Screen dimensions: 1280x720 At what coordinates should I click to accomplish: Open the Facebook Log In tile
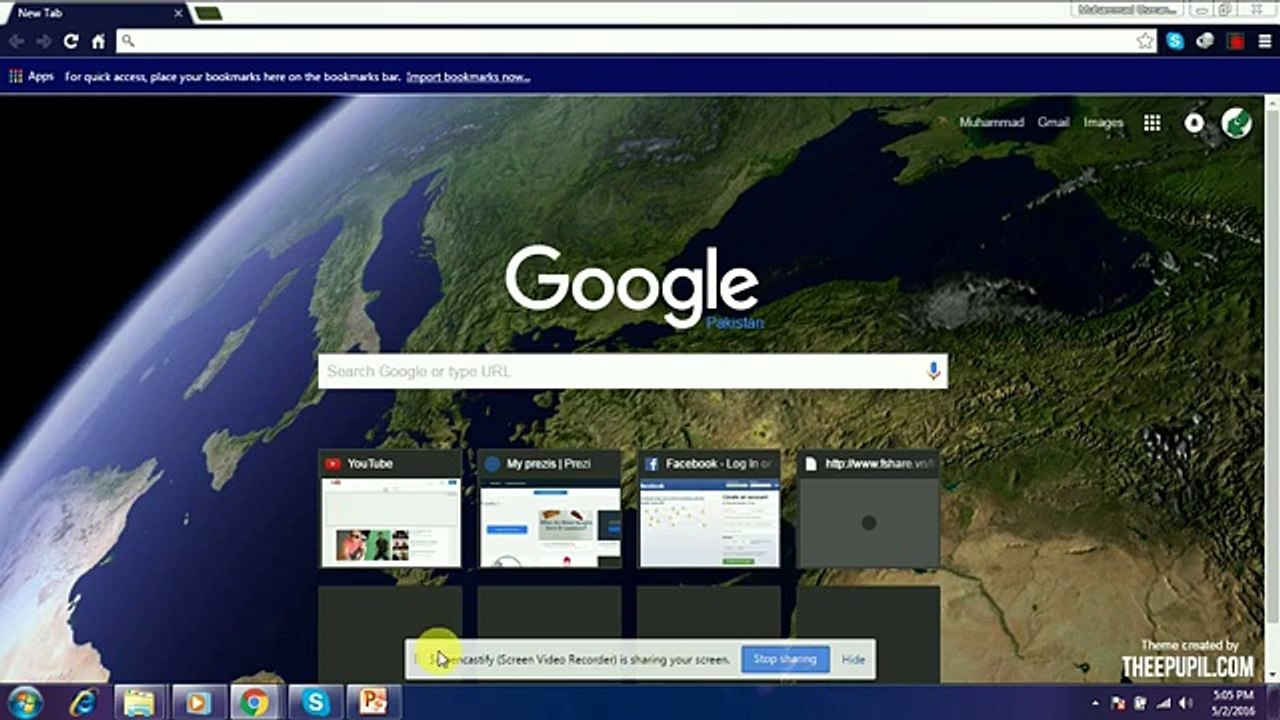tap(709, 509)
